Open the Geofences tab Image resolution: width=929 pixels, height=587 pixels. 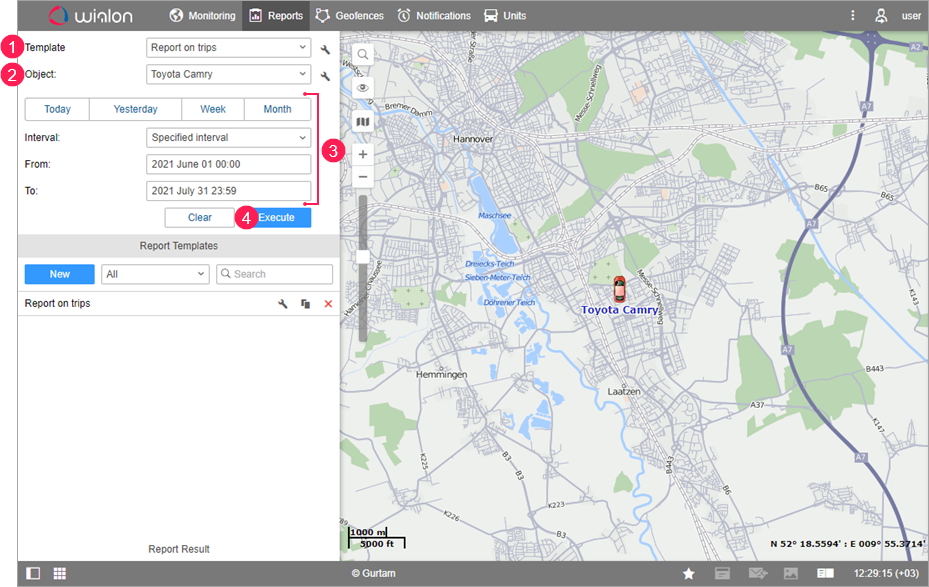(x=349, y=16)
